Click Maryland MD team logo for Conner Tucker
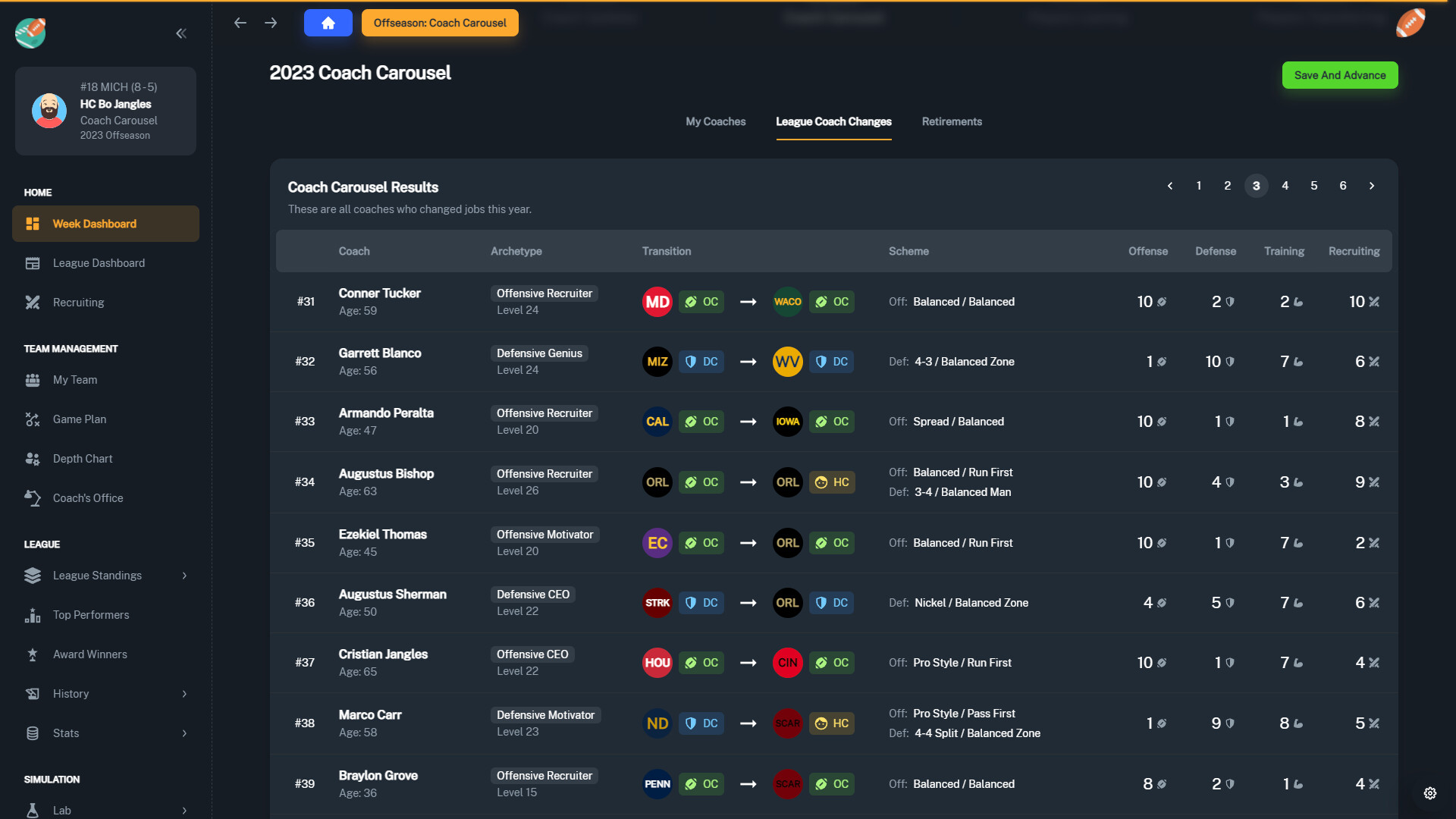1456x819 pixels. pos(657,302)
